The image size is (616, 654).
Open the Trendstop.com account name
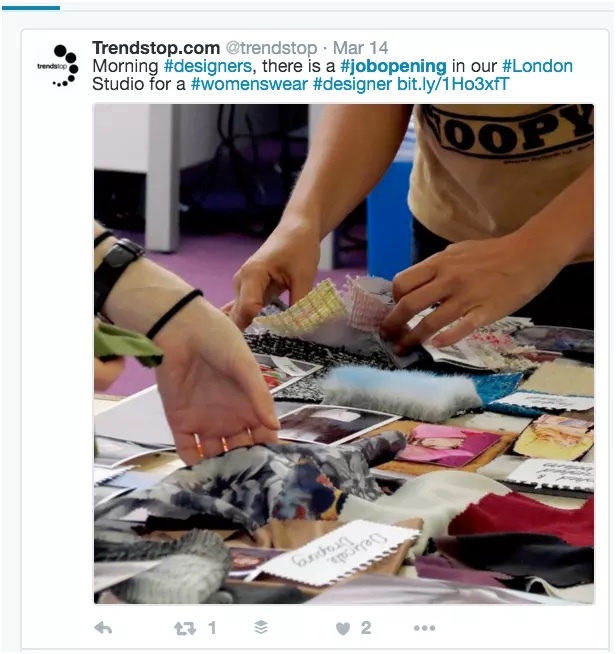(x=156, y=48)
